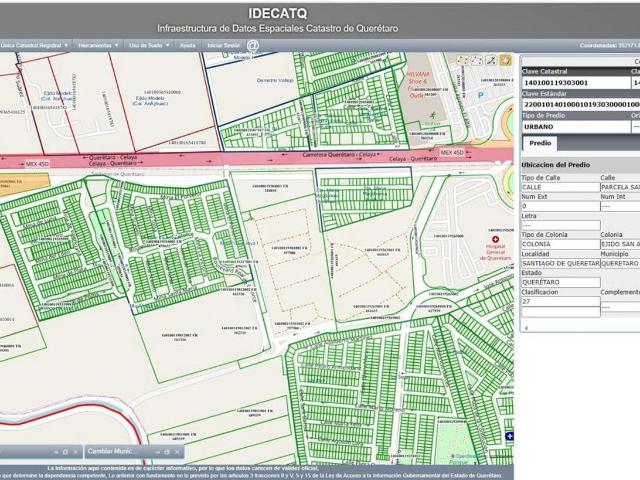
Task: Click the Localidad Santiago de Querétaro field
Action: click(561, 264)
